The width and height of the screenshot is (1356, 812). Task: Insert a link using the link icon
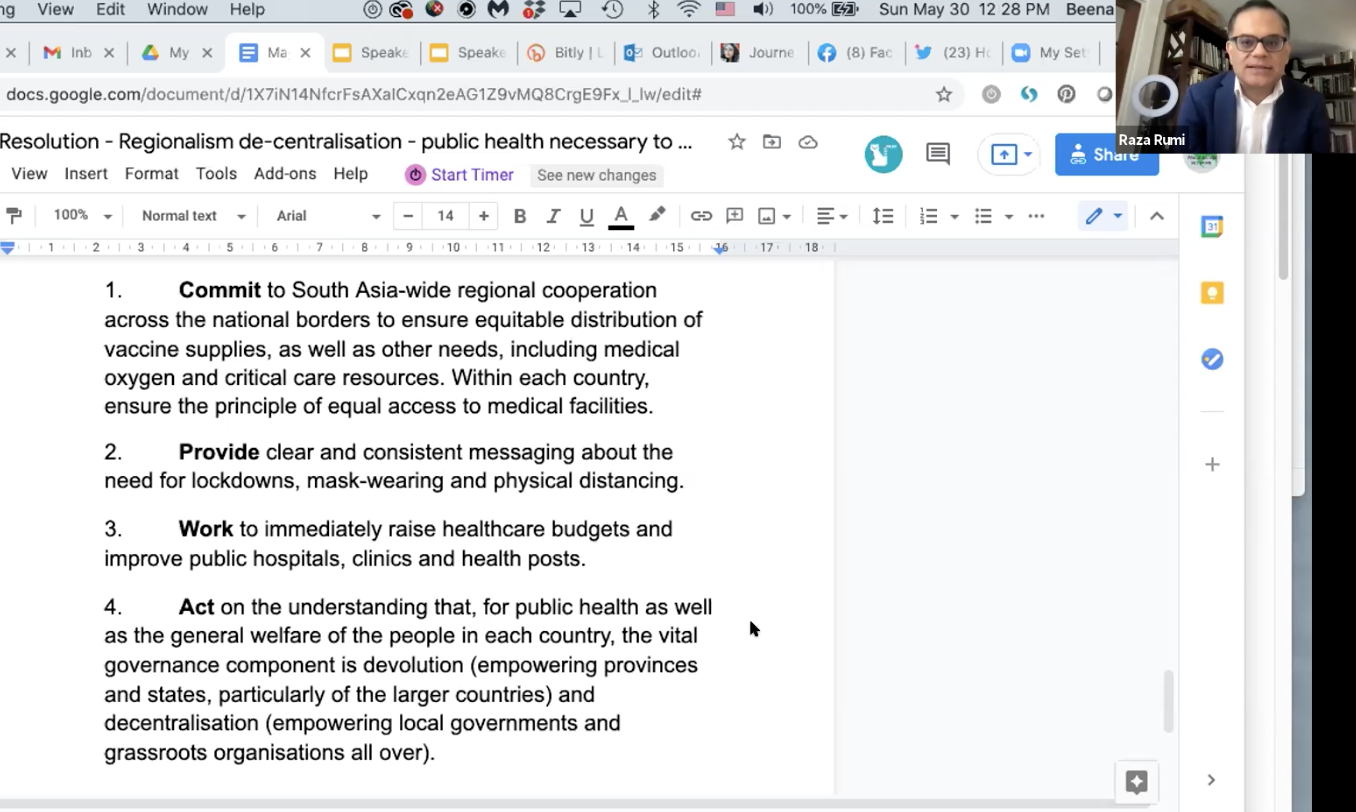[701, 216]
